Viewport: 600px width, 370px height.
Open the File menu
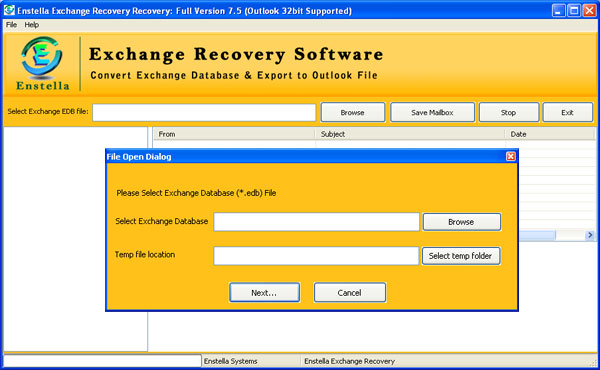tap(11, 25)
